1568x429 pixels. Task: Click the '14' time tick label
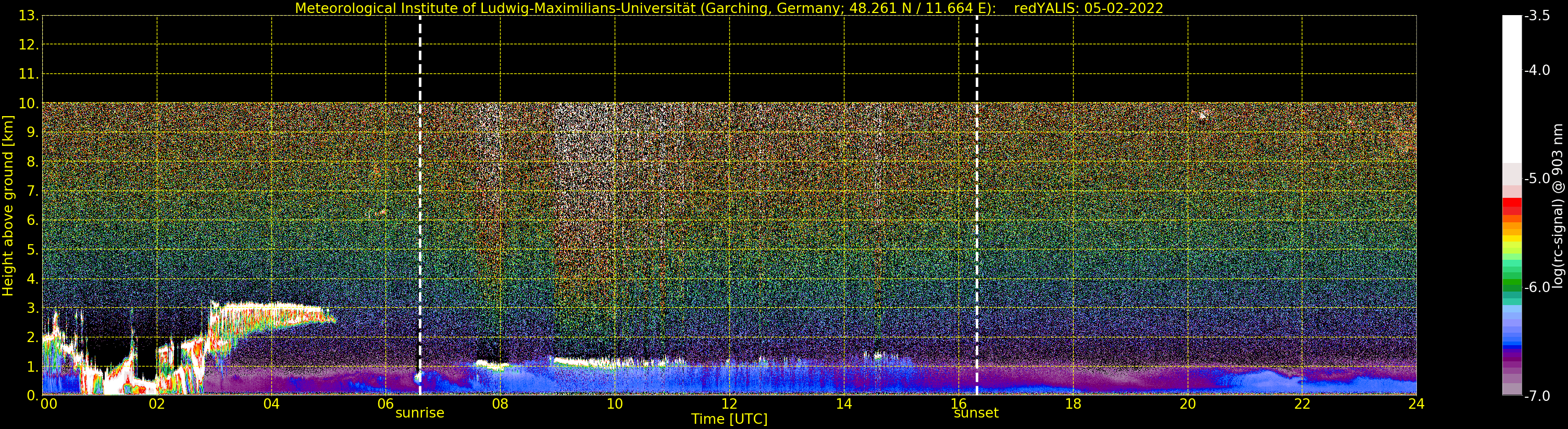tap(844, 404)
